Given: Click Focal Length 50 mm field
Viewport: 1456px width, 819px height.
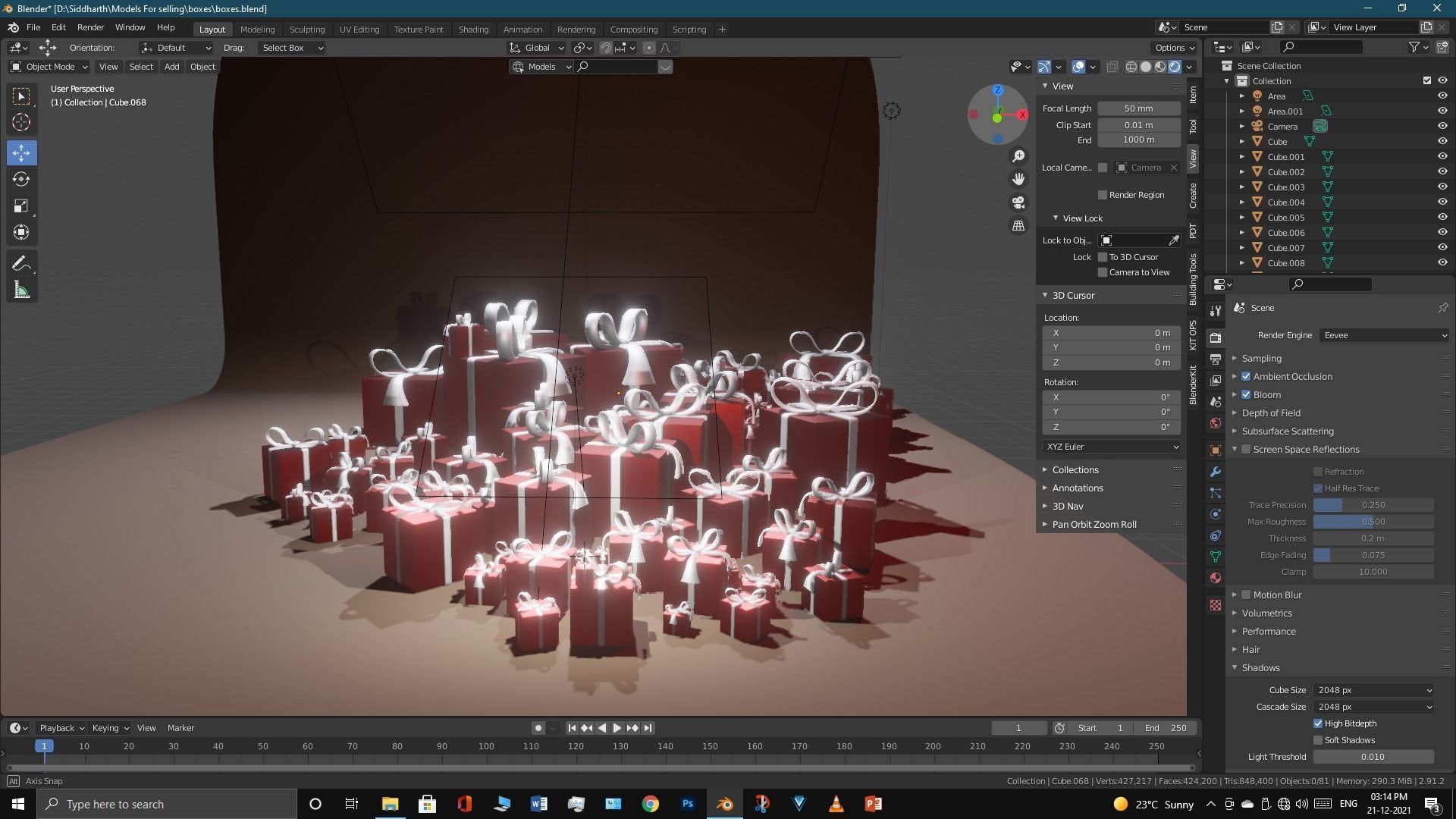Looking at the screenshot, I should pos(1139,108).
